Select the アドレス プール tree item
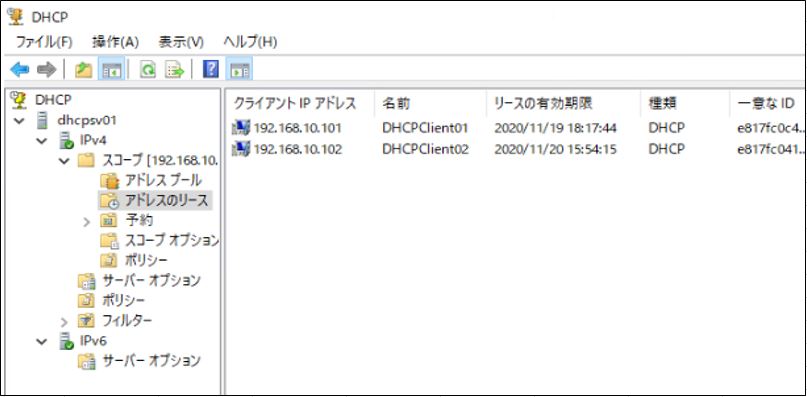 [x=163, y=181]
